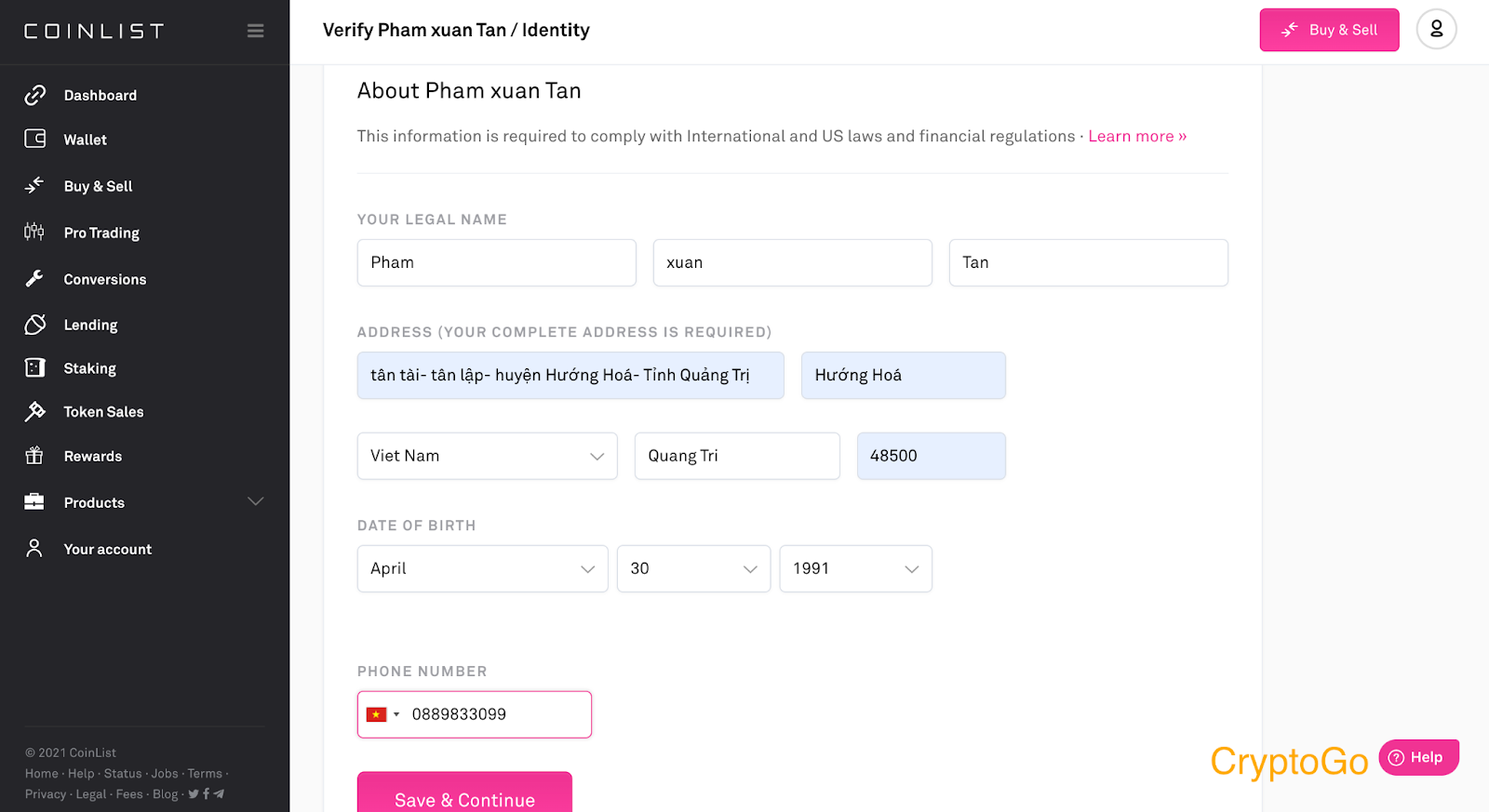
Task: Expand the Products submenu chevron
Action: tap(255, 501)
